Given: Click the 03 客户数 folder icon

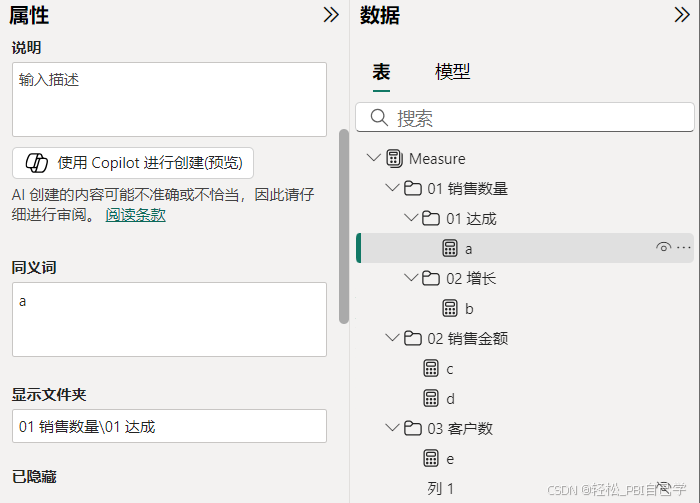Looking at the screenshot, I should tap(412, 428).
